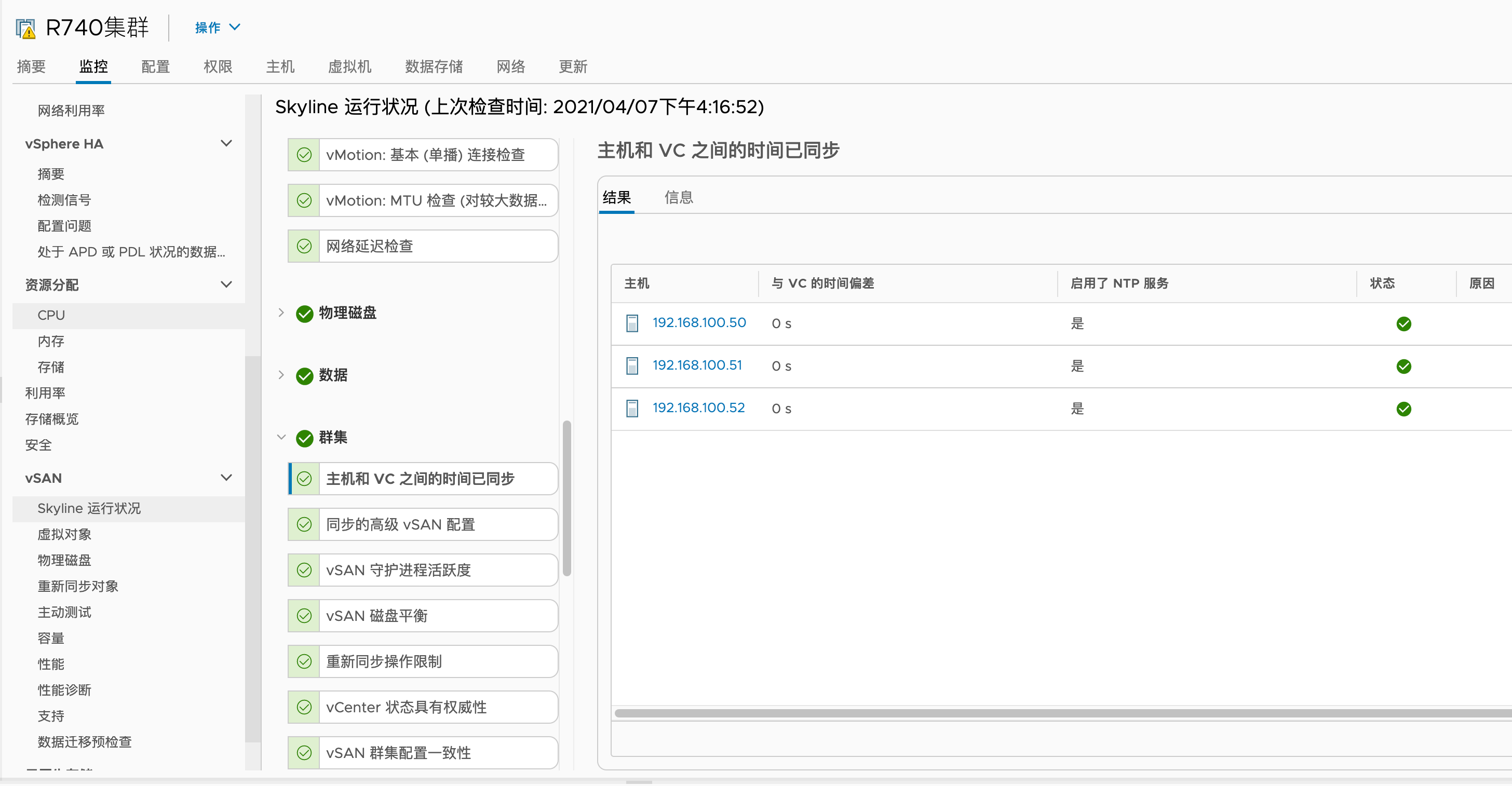
Task: Open host link 192.168.100.51
Action: 697,365
